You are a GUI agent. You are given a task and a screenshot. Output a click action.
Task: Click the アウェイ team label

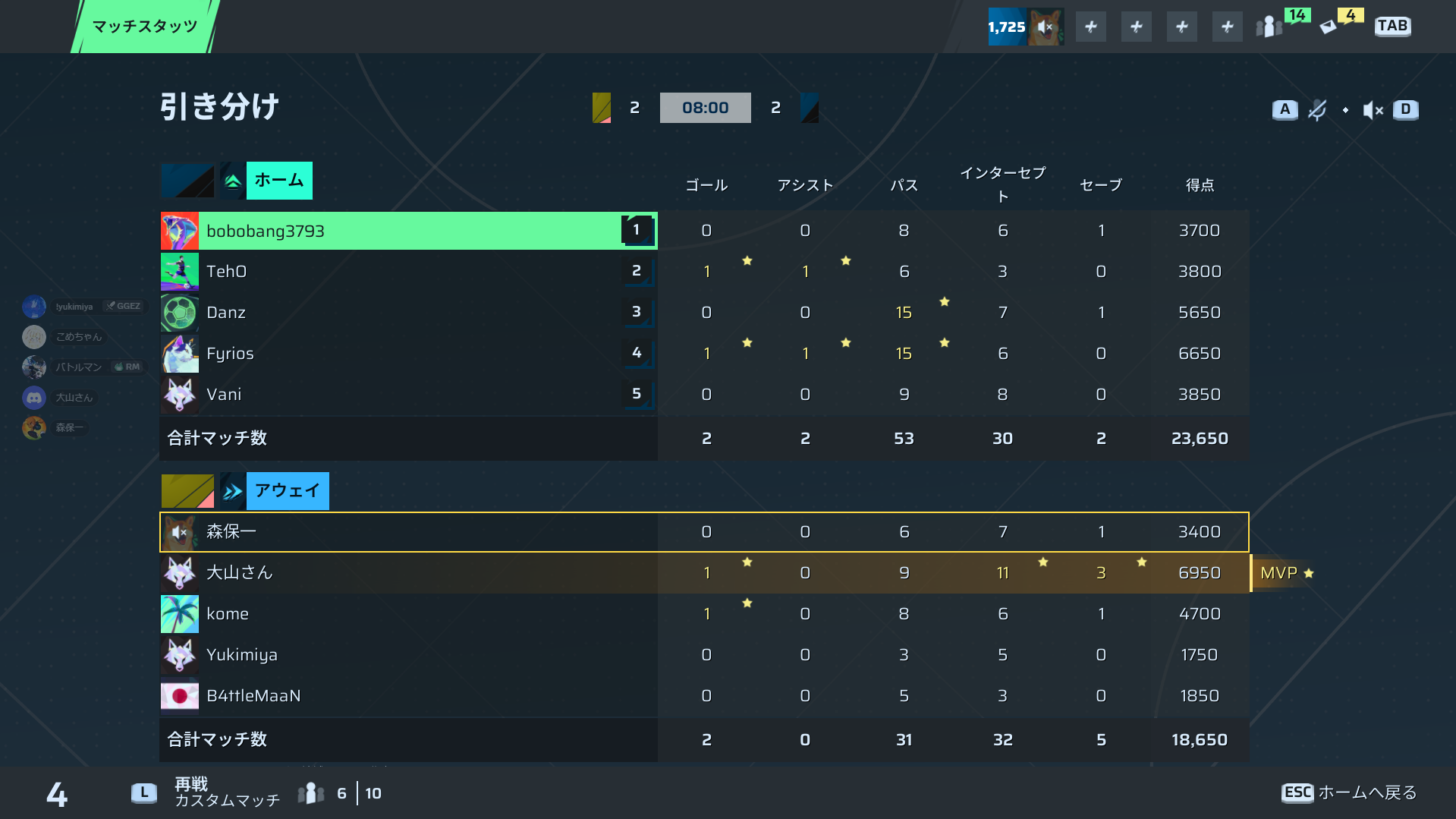coord(288,491)
